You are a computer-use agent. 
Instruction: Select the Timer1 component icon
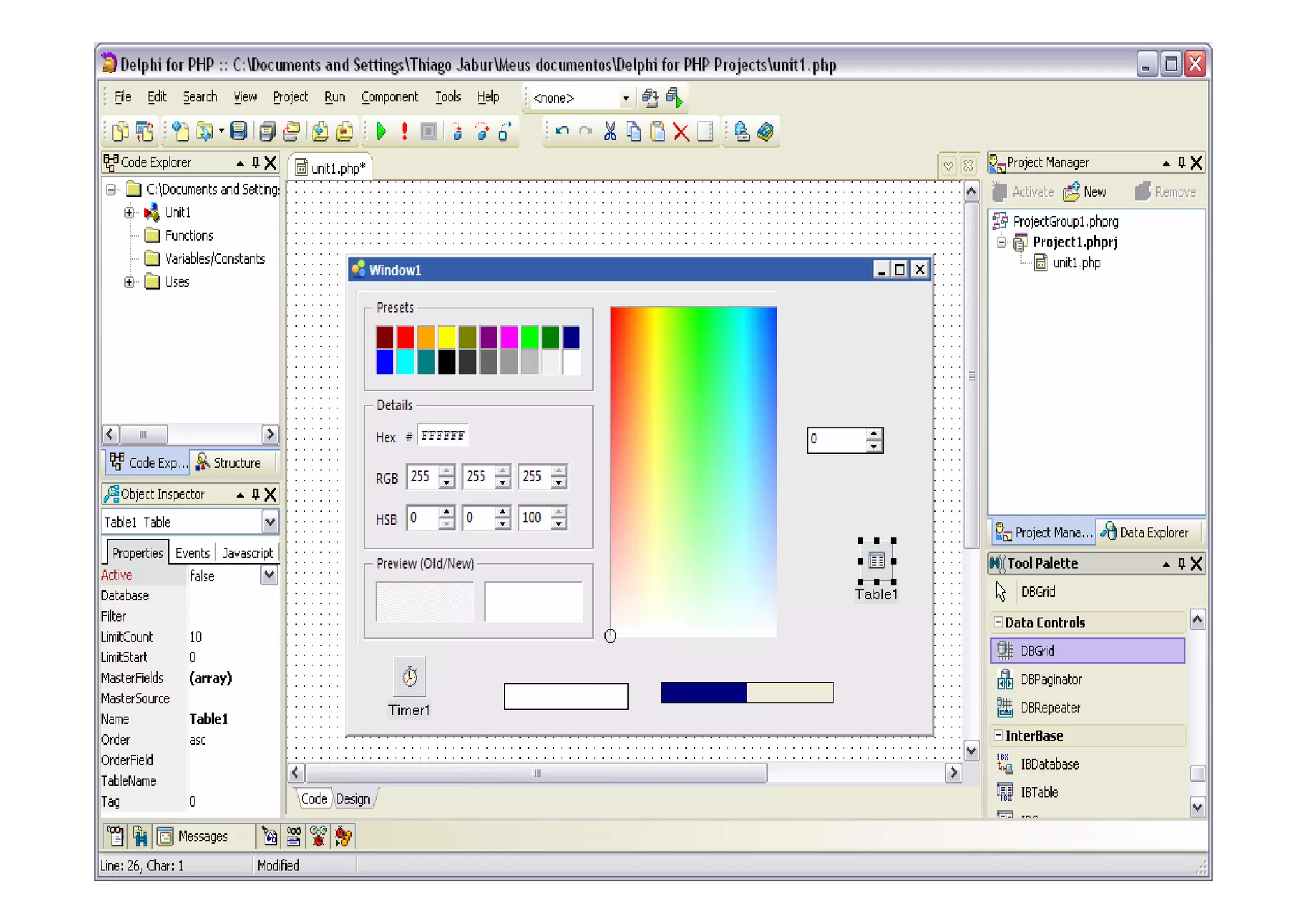[x=409, y=677]
